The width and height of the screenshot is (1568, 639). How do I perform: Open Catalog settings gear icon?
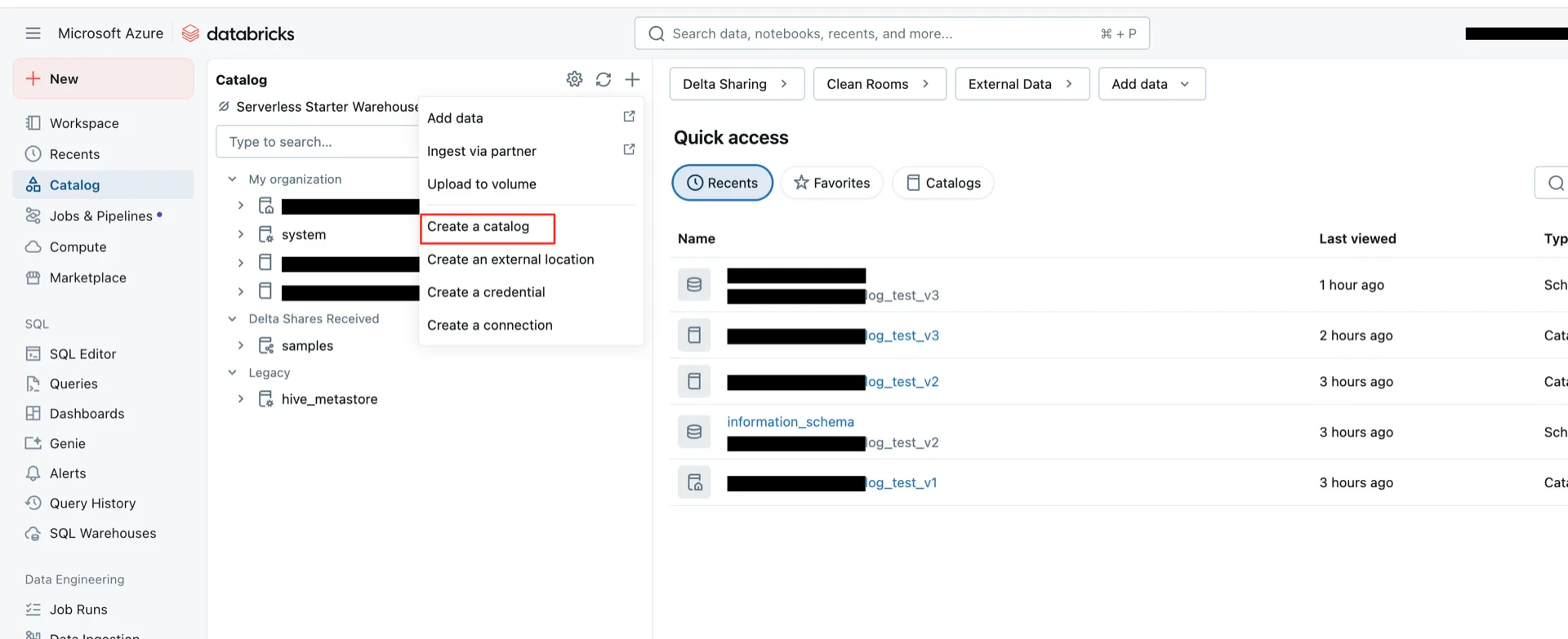tap(575, 79)
